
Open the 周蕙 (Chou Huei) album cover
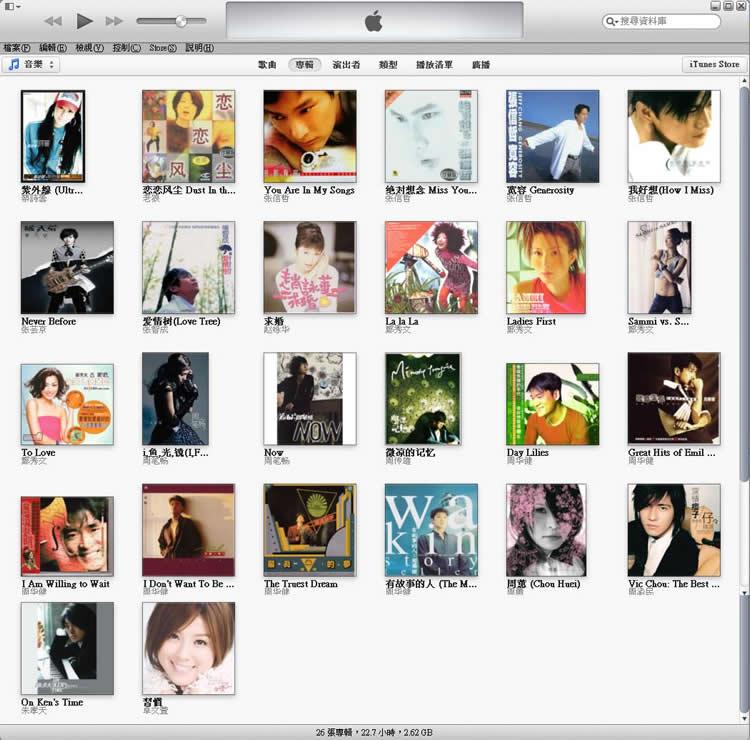pyautogui.click(x=546, y=530)
